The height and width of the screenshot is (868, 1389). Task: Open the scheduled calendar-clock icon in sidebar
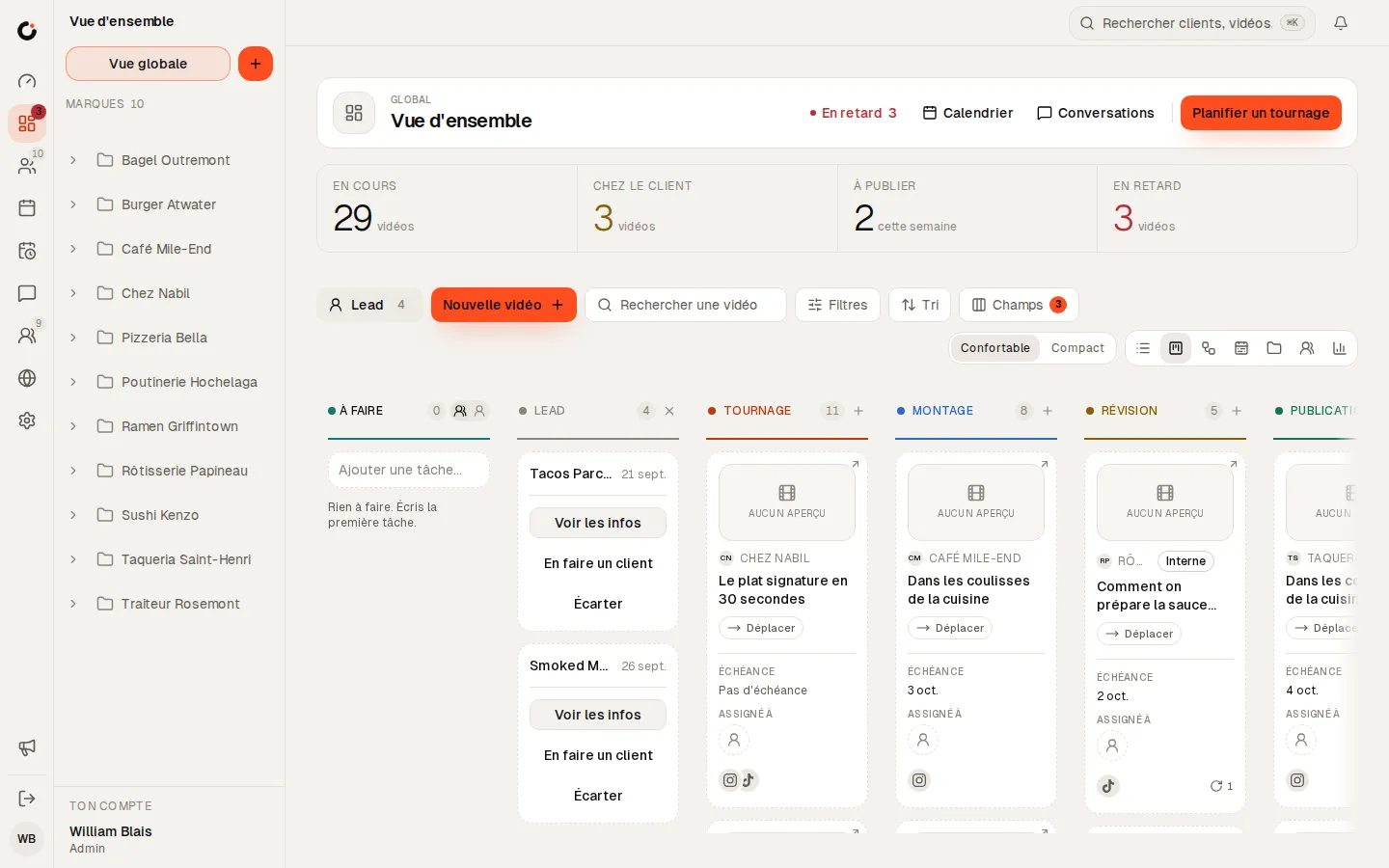coord(27,251)
